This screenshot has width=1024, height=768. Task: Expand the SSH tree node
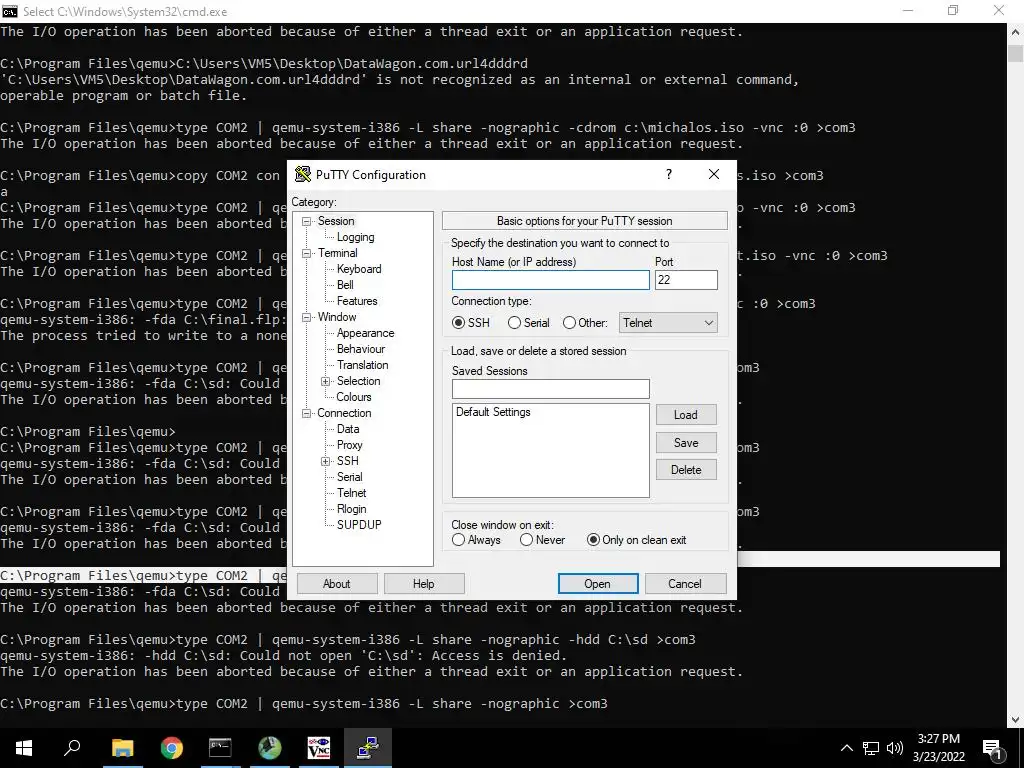click(325, 461)
